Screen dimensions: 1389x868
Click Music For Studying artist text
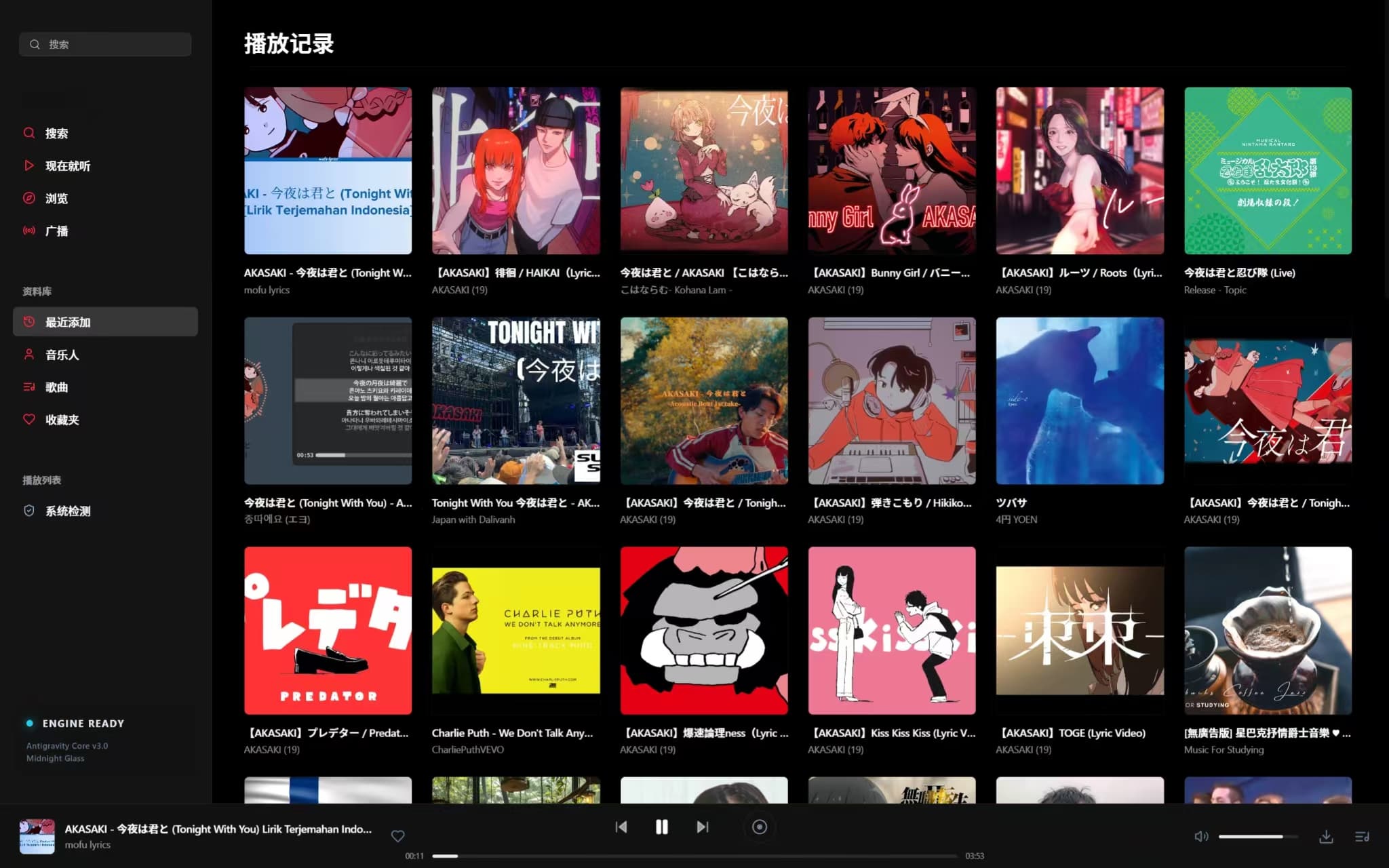[x=1224, y=749]
